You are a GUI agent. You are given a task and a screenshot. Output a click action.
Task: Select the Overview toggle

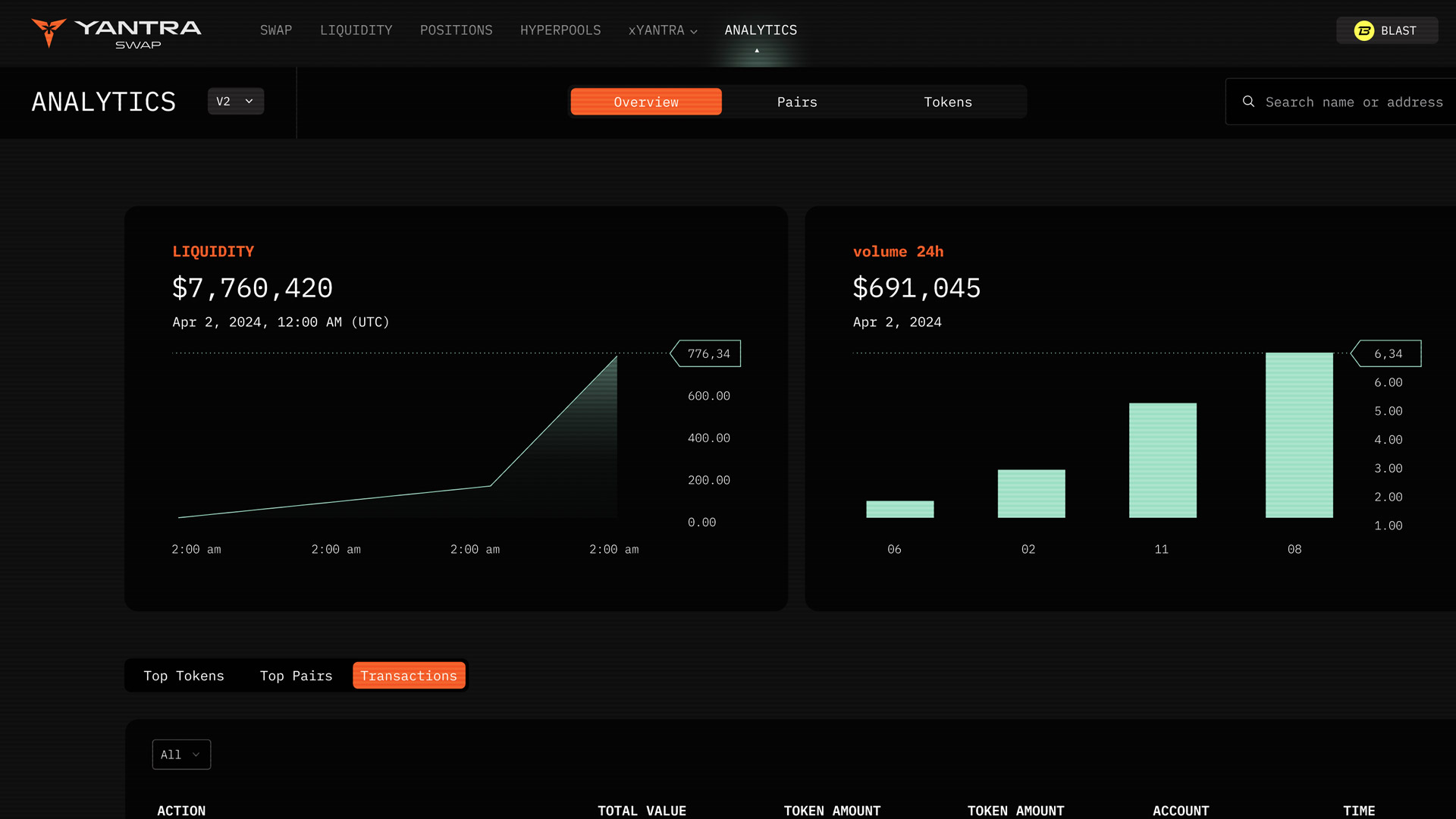click(x=645, y=102)
